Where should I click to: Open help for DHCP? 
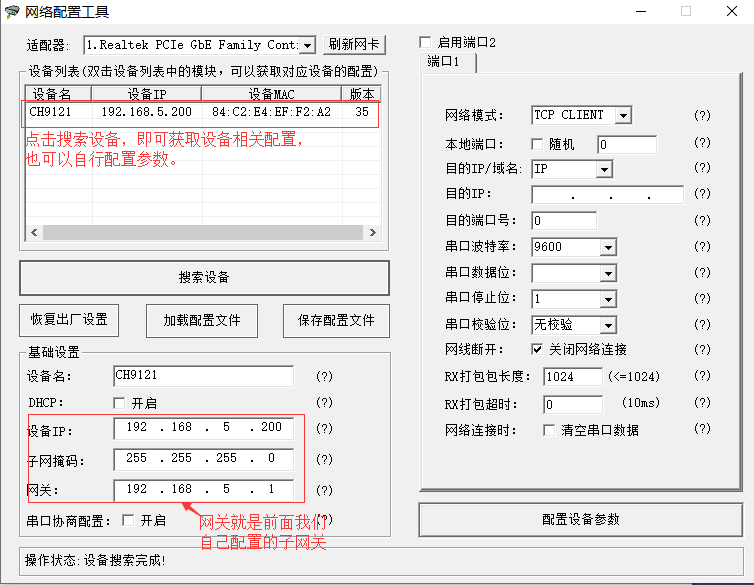(x=324, y=402)
